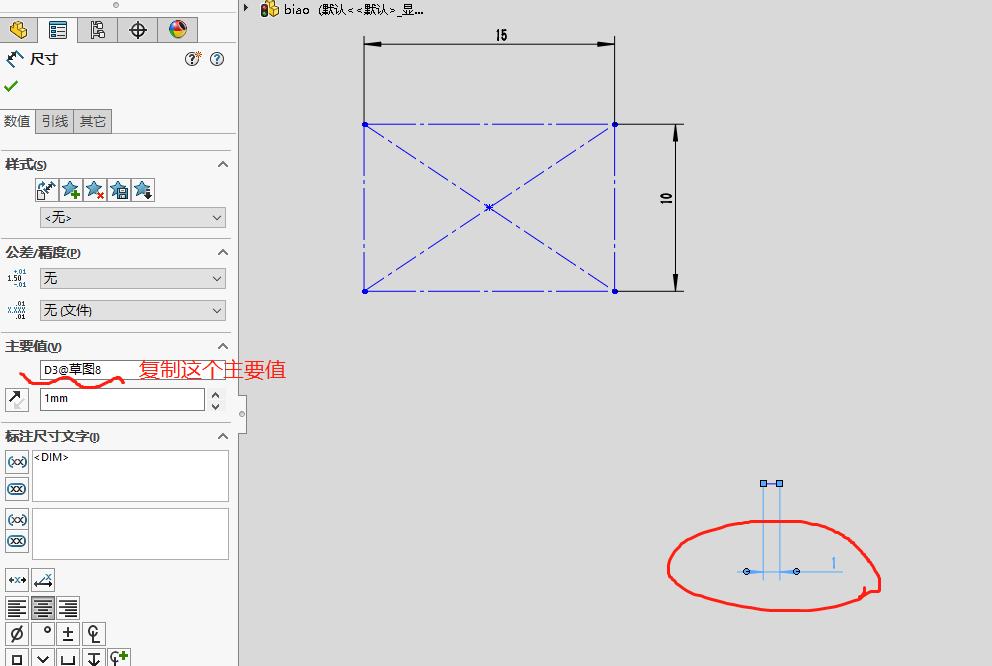
Task: Select the DisplayManager colored sphere icon
Action: click(x=177, y=30)
